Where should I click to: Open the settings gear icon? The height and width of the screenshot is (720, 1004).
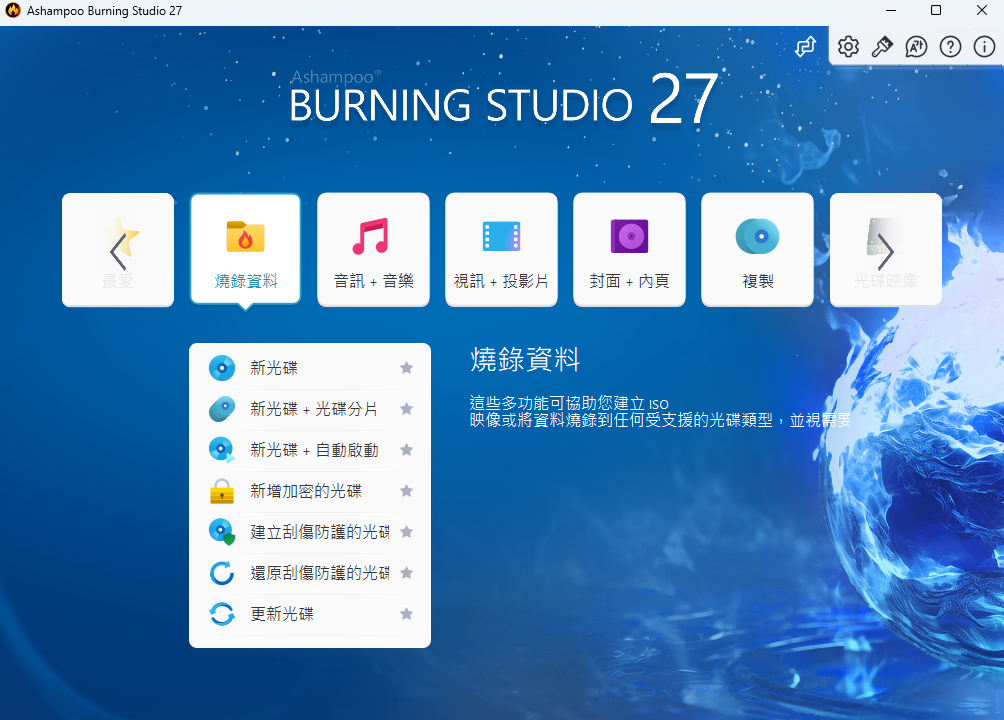pos(847,46)
